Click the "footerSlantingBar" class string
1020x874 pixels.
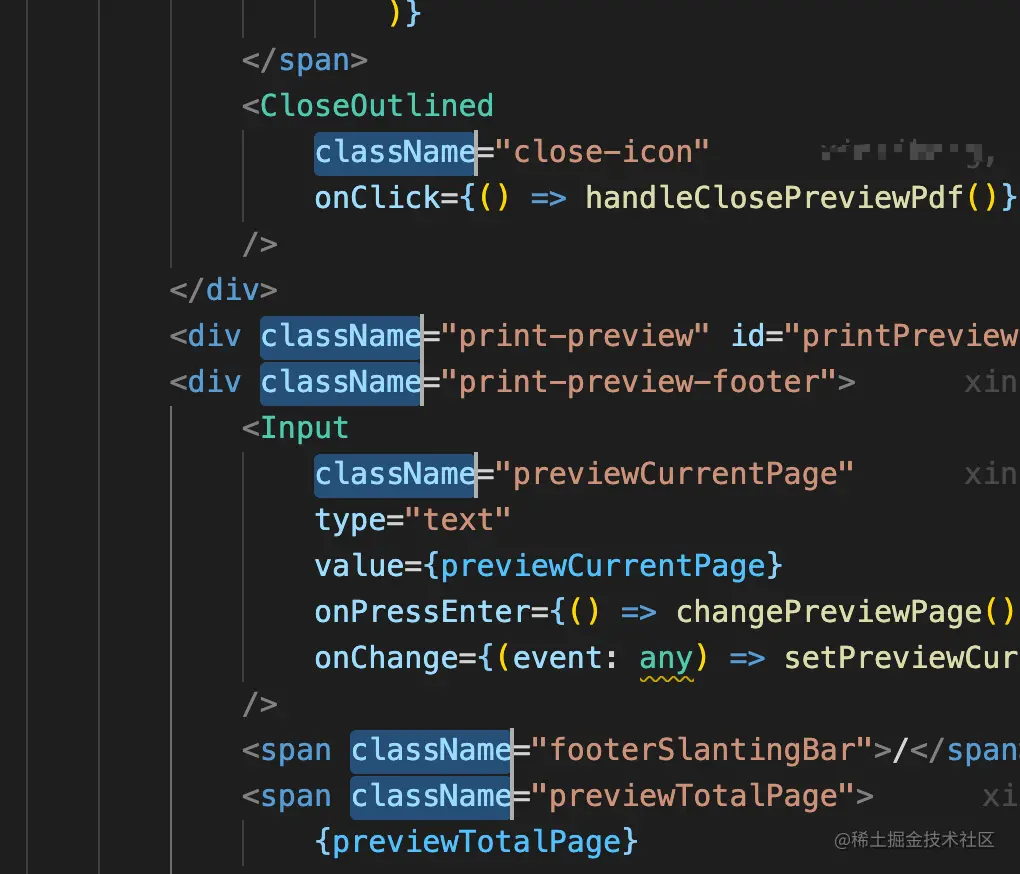tap(701, 750)
